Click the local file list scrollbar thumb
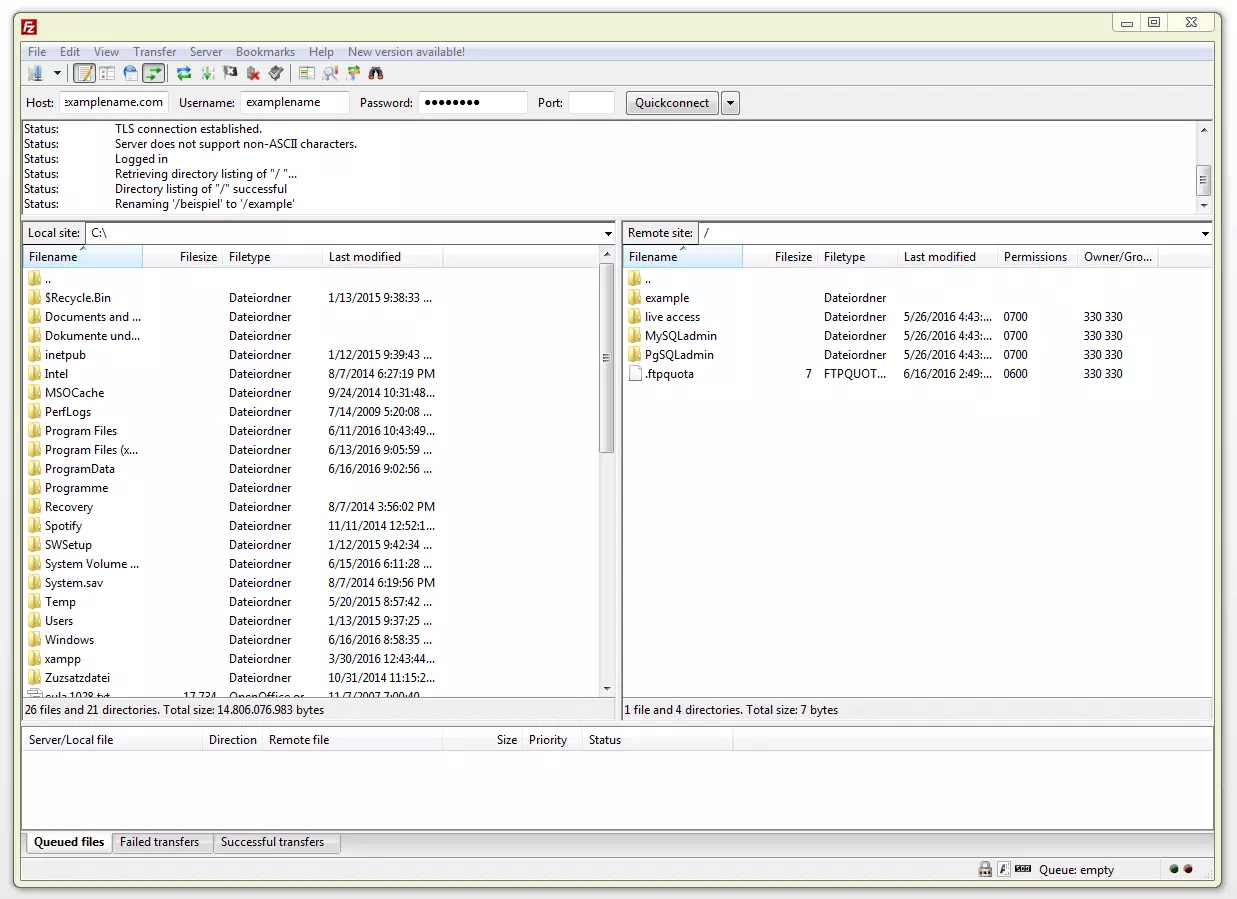 (607, 358)
